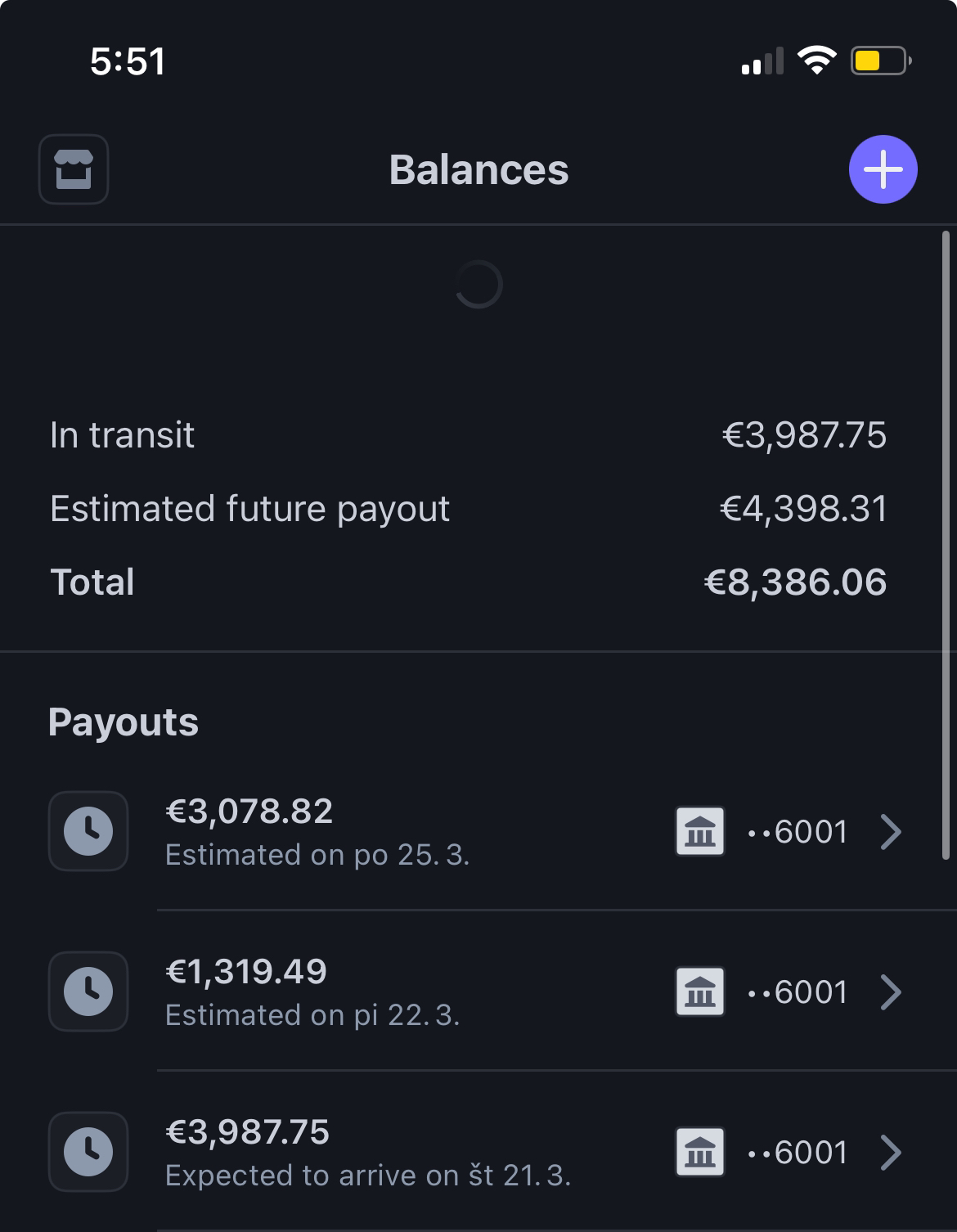Click clock icon for €1,319.49 payout
The height and width of the screenshot is (1232, 957).
(88, 991)
